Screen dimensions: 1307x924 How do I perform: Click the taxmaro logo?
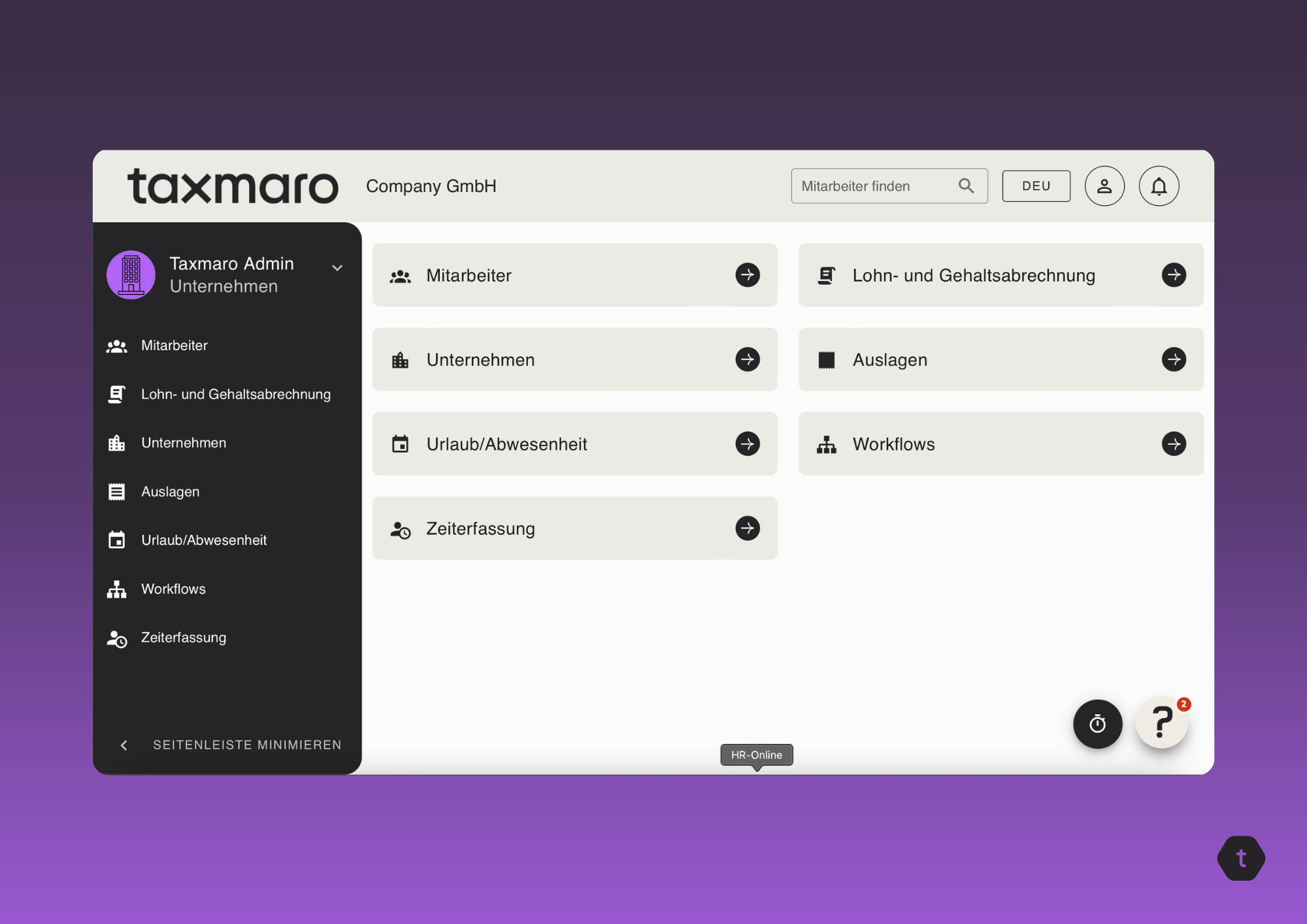point(233,186)
